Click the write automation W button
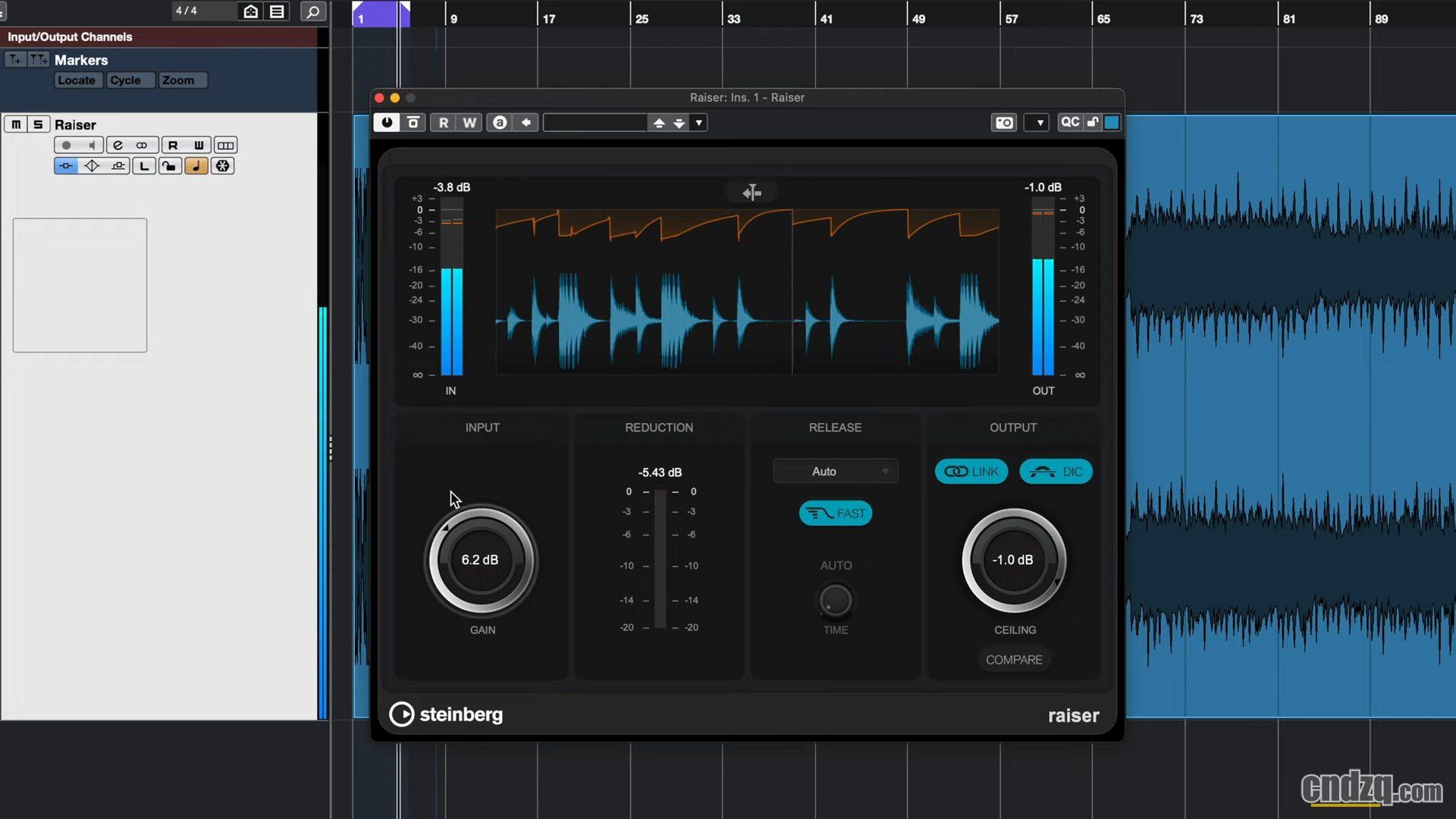The height and width of the screenshot is (819, 1456). (x=468, y=122)
